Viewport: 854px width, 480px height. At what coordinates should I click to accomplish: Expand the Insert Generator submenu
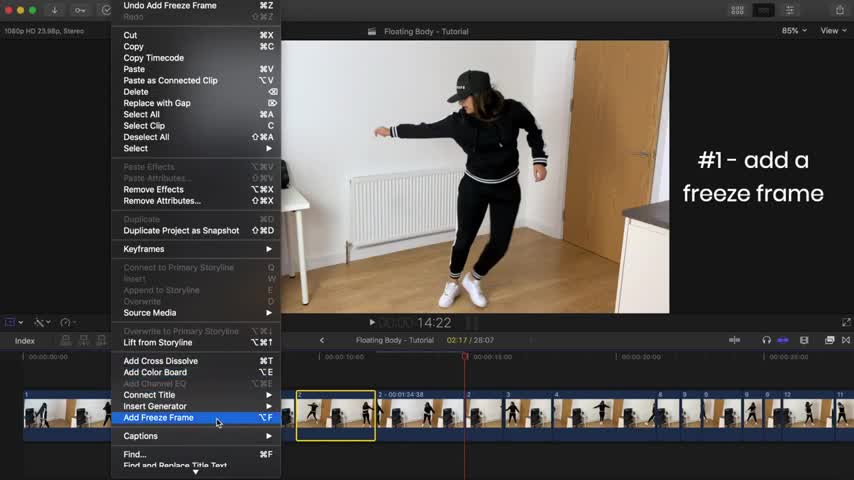197,406
